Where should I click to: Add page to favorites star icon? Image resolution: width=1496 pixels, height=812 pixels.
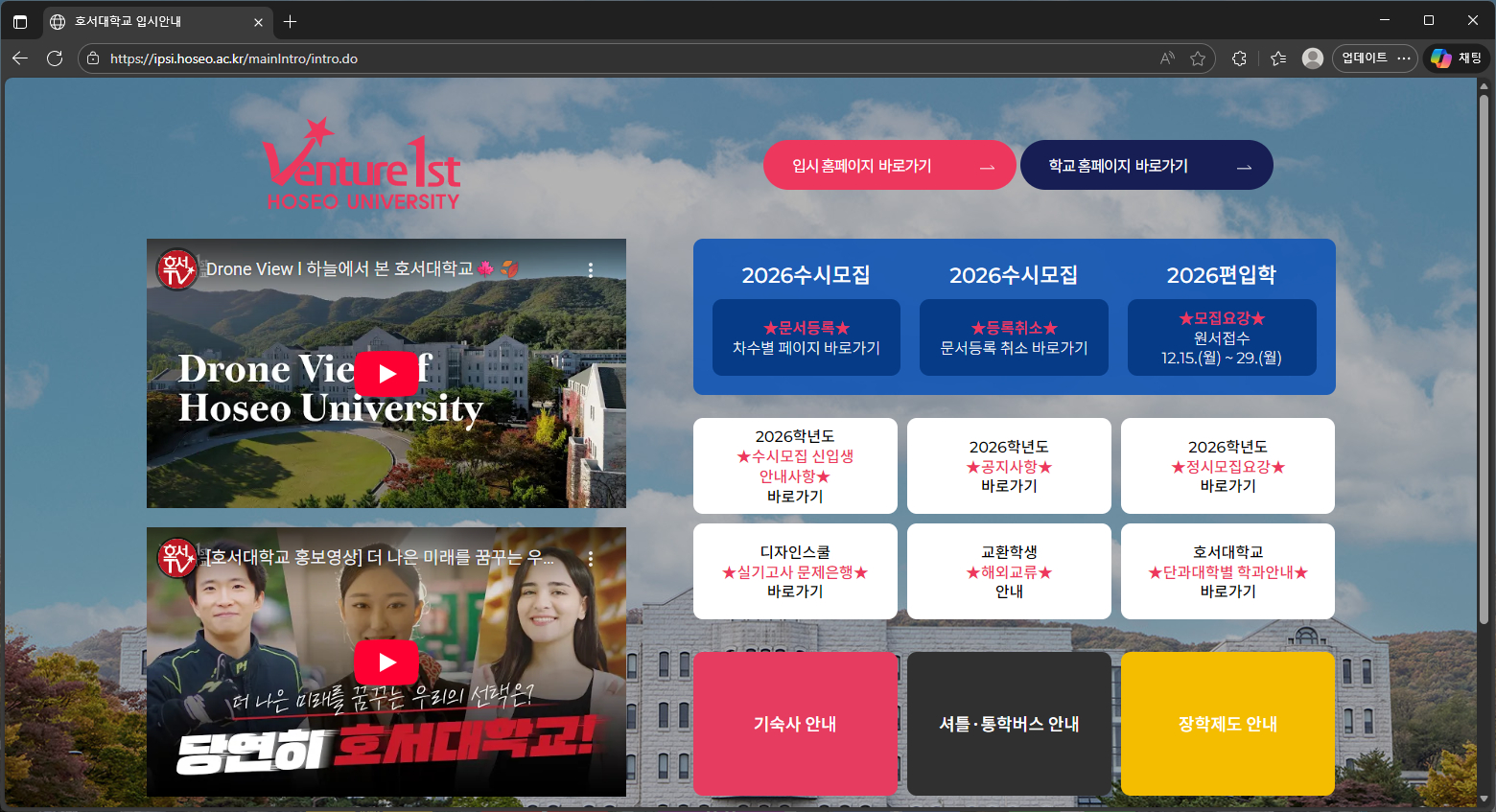[x=1198, y=58]
